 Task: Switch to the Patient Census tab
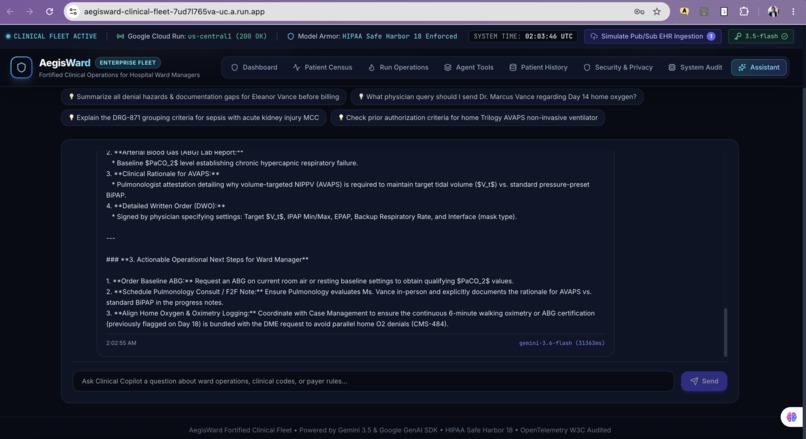(322, 67)
